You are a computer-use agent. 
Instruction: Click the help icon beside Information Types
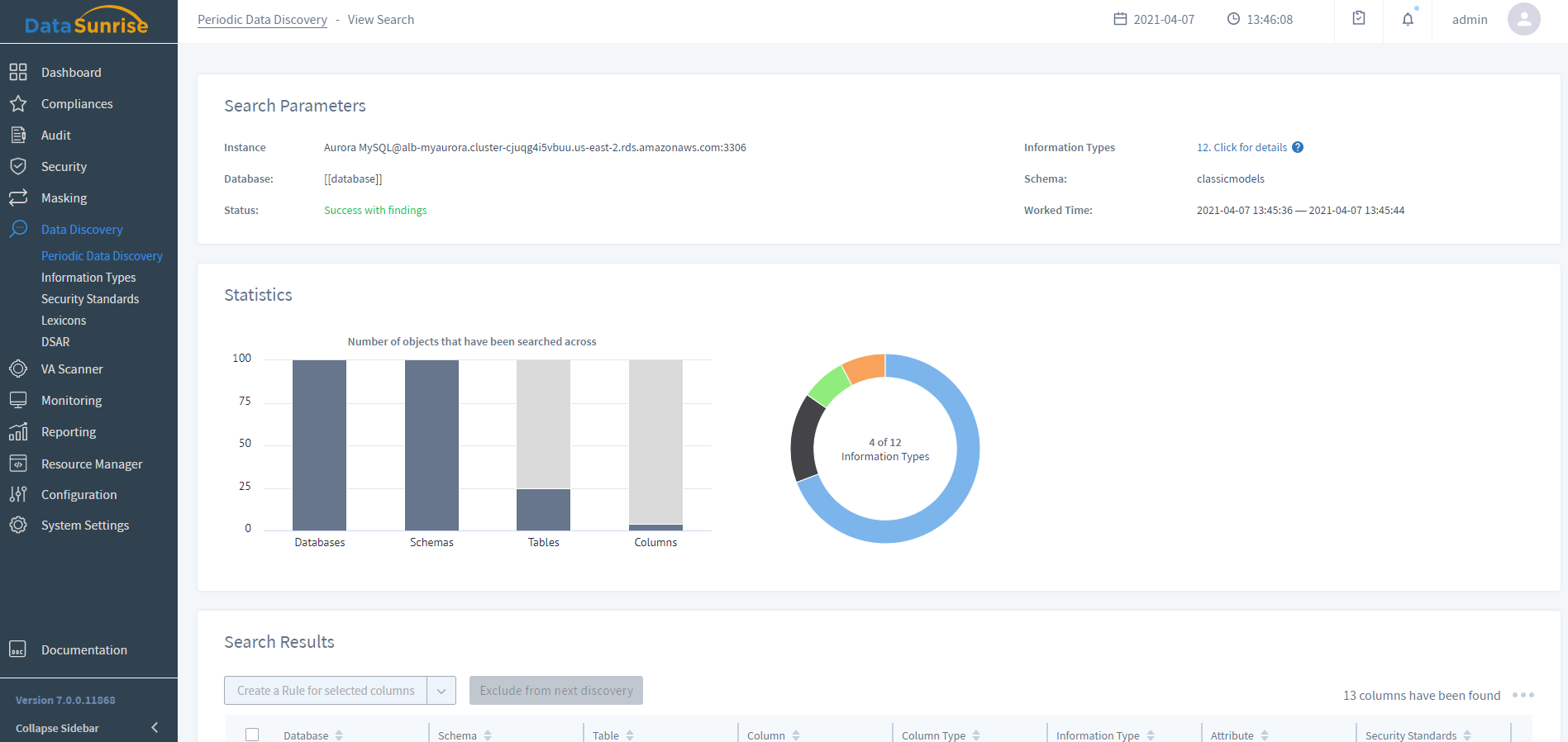(x=1298, y=147)
